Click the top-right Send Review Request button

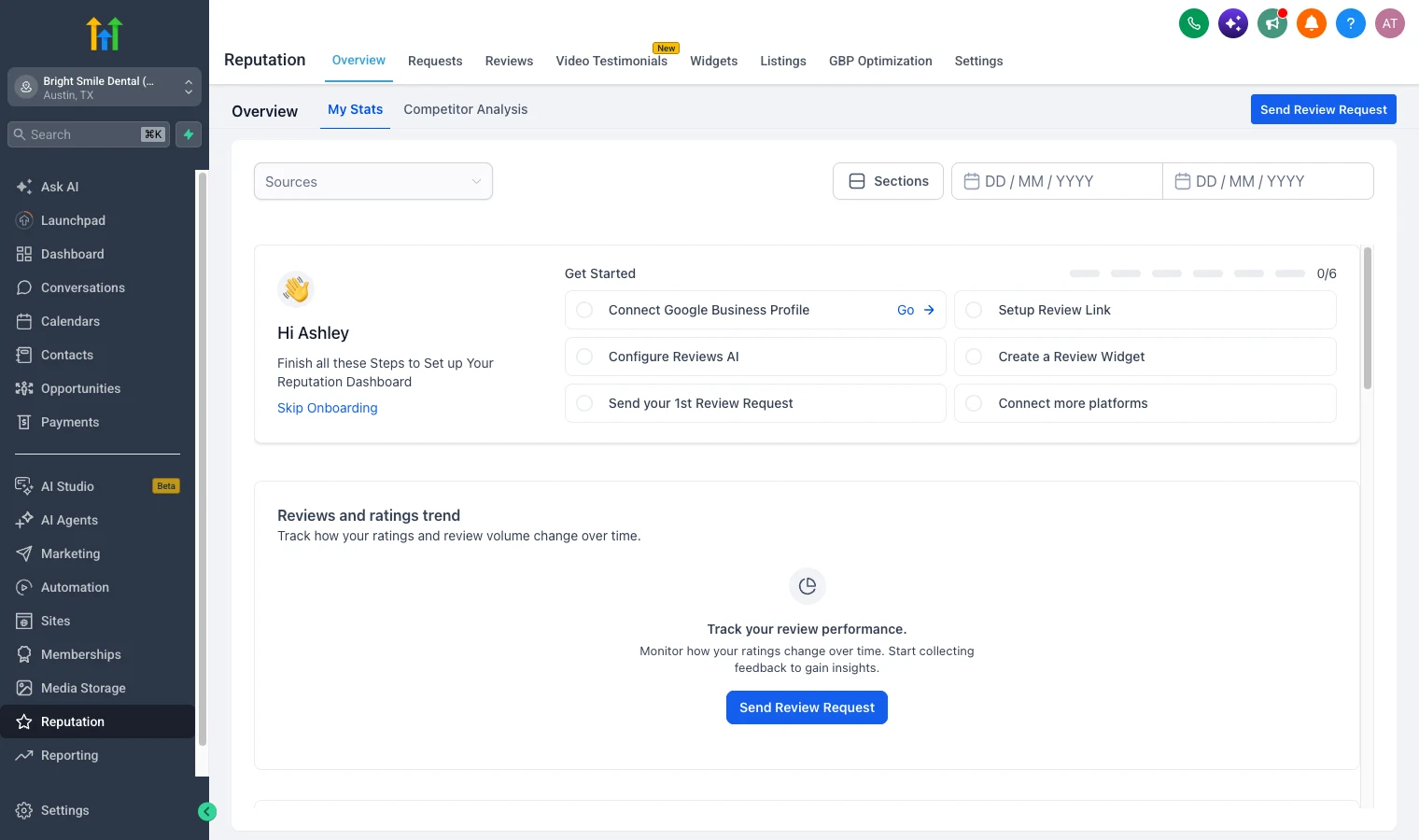click(x=1323, y=109)
